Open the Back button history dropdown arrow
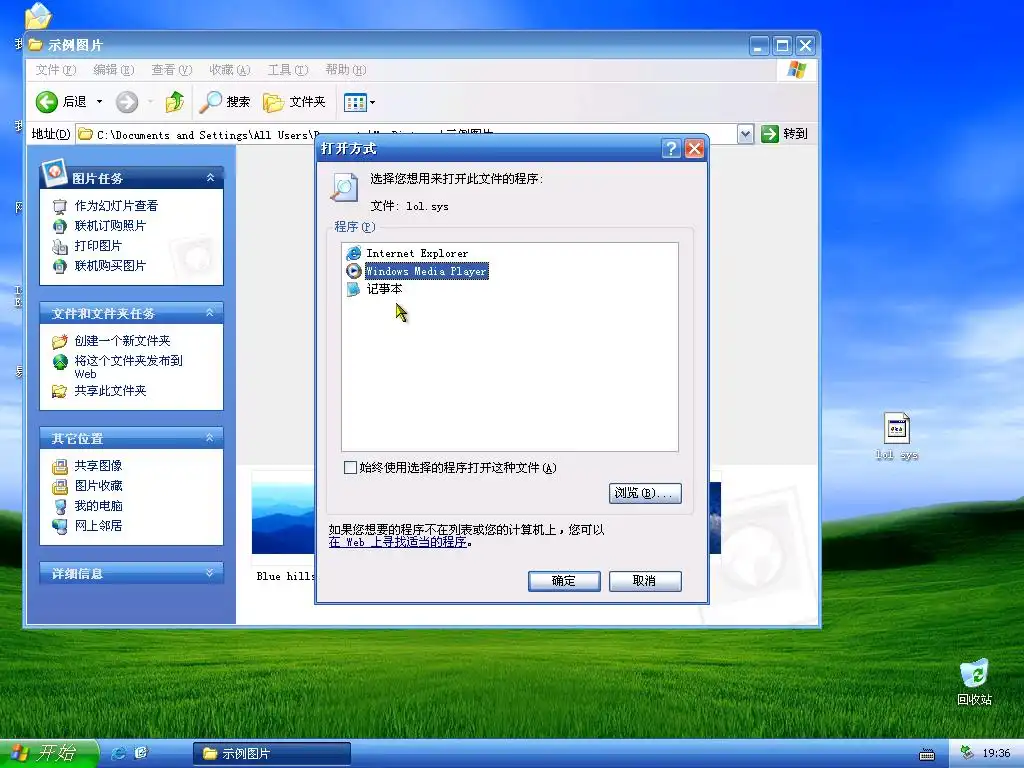 99,102
